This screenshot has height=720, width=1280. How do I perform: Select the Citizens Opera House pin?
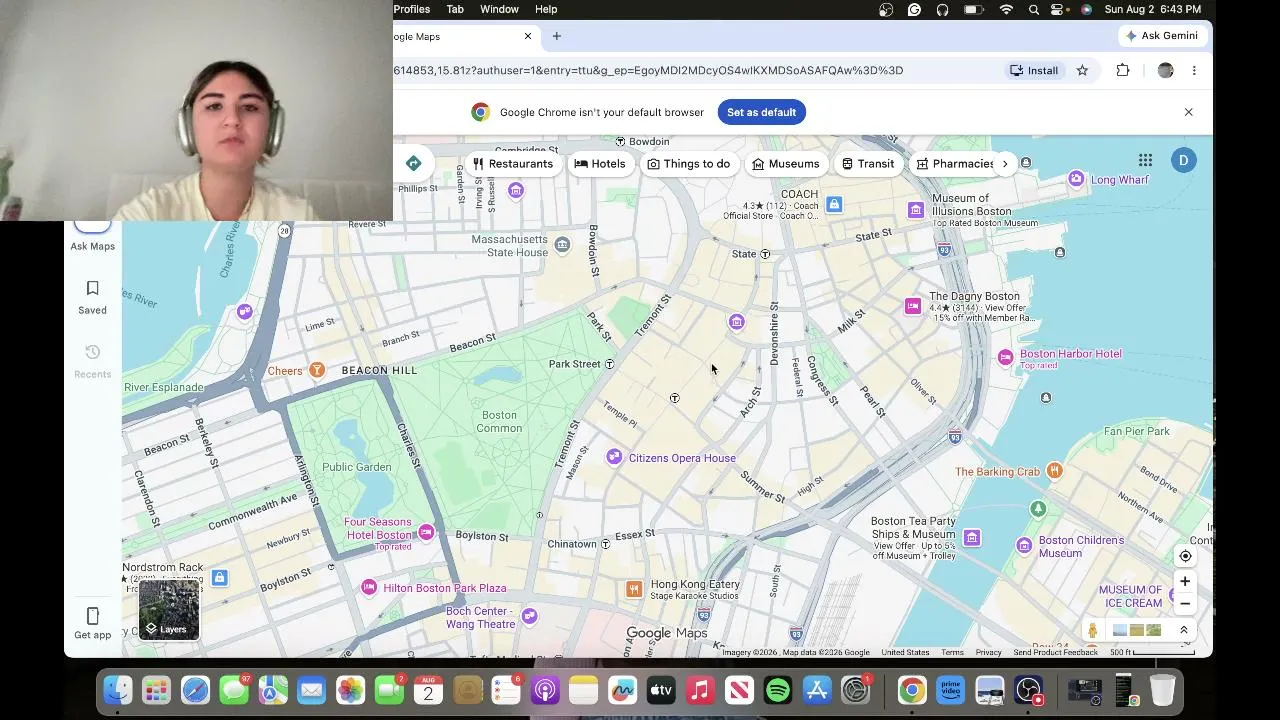pyautogui.click(x=614, y=457)
